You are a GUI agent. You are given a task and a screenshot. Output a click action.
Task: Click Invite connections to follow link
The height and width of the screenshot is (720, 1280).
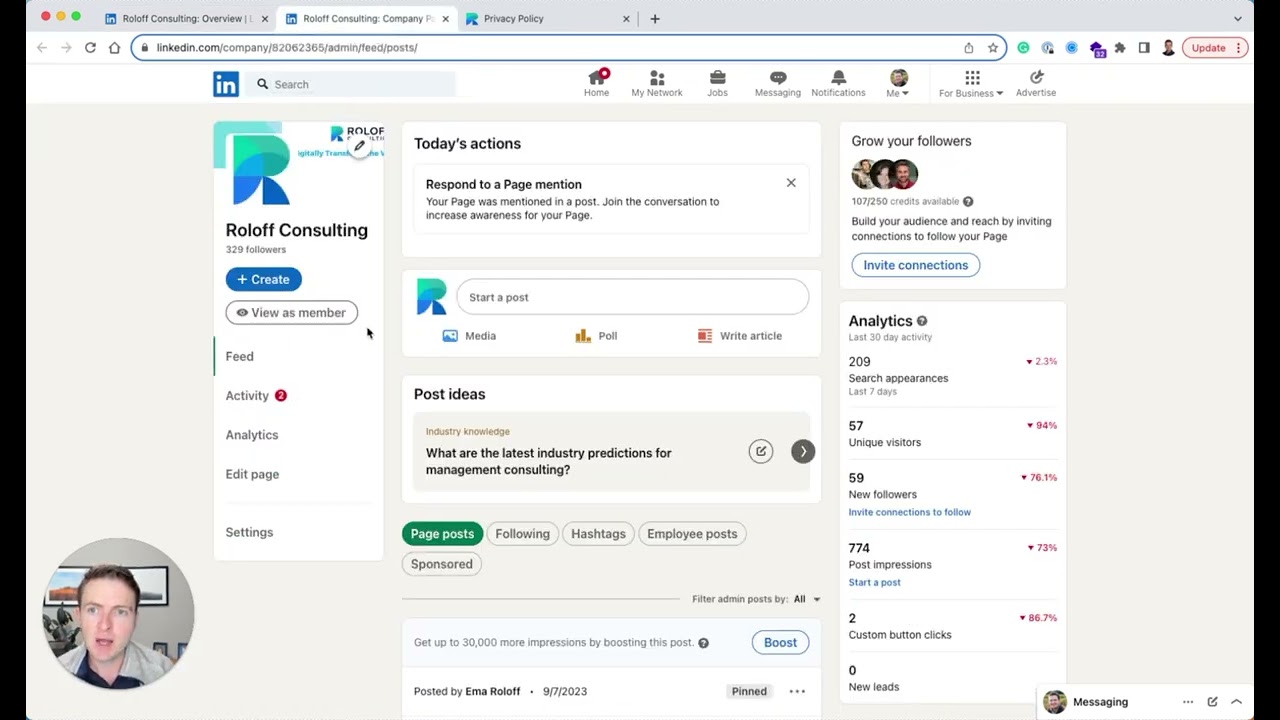coord(909,512)
